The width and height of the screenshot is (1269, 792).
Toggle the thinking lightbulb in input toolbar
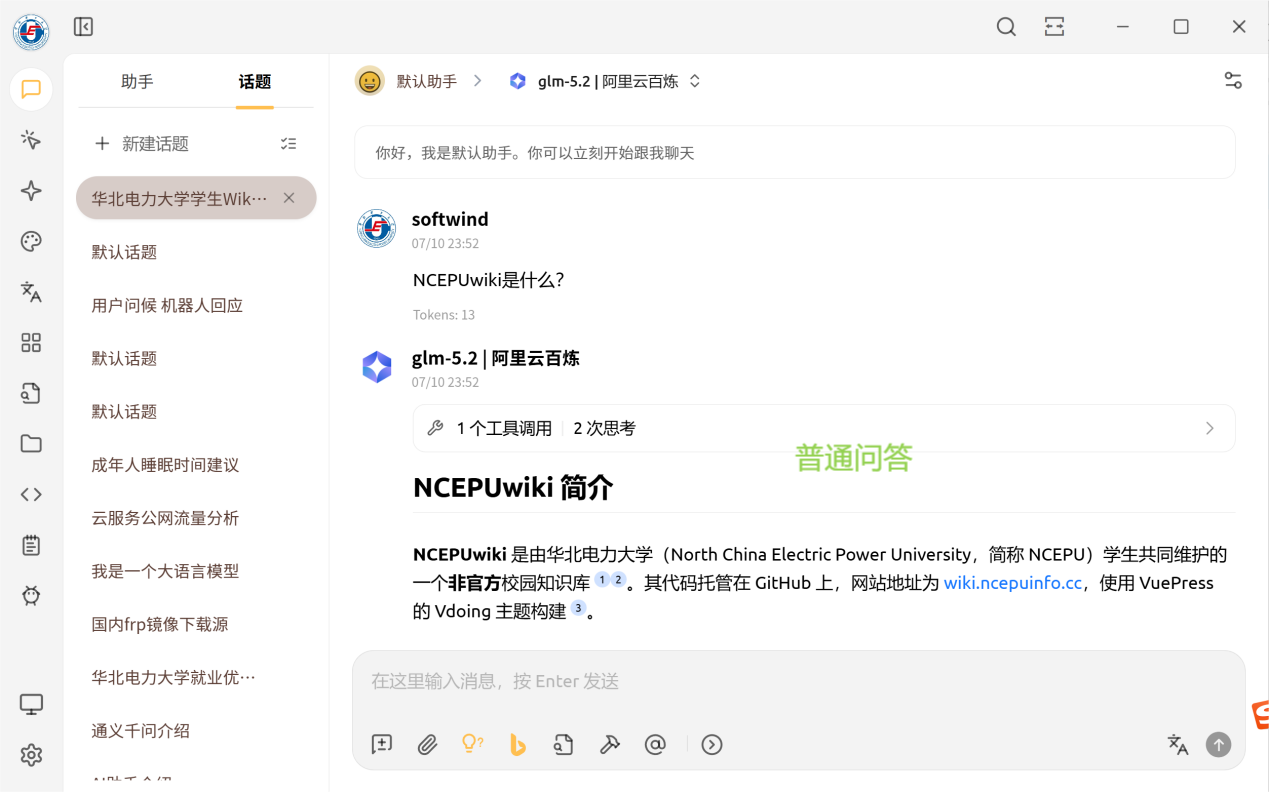pyautogui.click(x=473, y=744)
